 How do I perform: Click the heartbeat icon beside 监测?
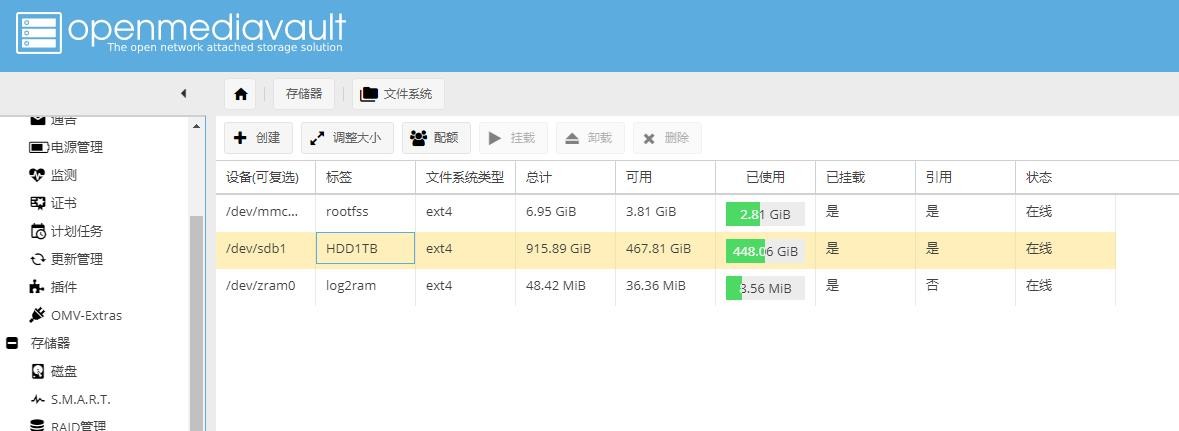coord(38,175)
